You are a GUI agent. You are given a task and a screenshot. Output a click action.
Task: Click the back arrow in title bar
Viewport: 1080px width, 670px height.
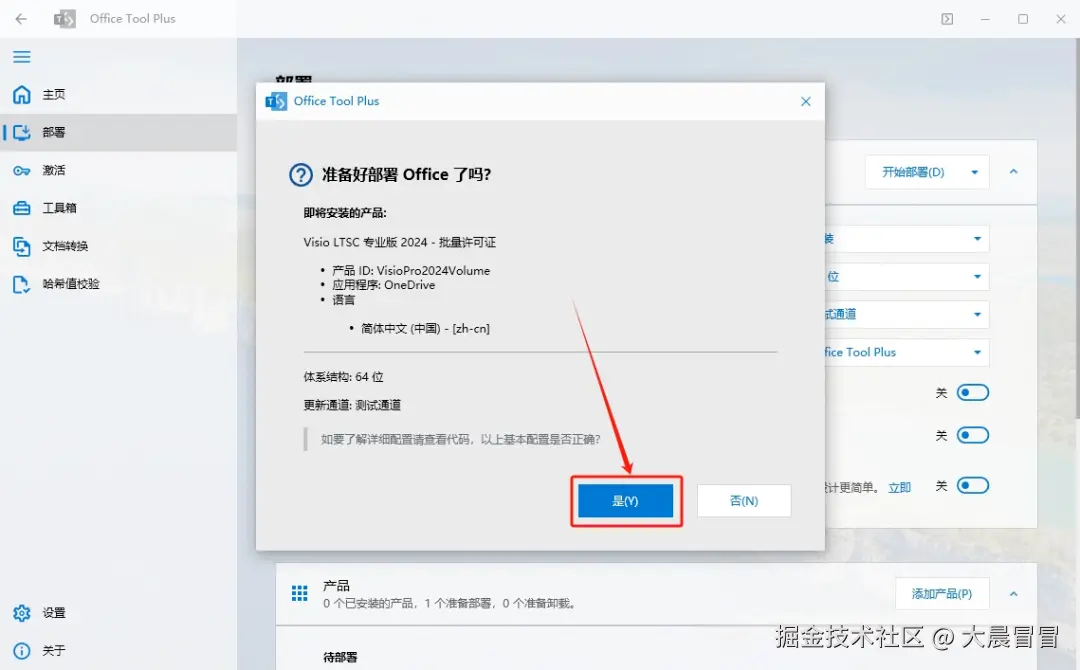(21, 19)
